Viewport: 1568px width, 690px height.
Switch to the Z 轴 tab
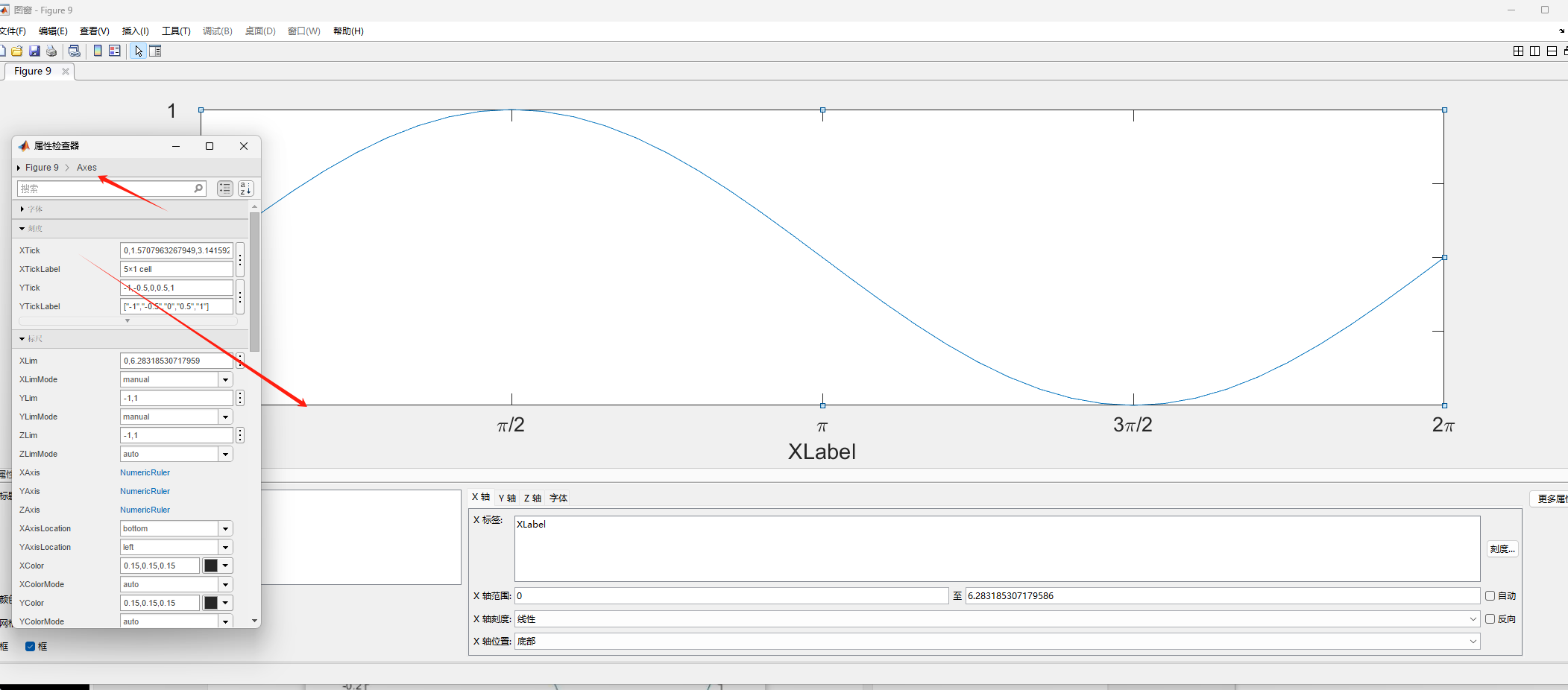(x=532, y=498)
